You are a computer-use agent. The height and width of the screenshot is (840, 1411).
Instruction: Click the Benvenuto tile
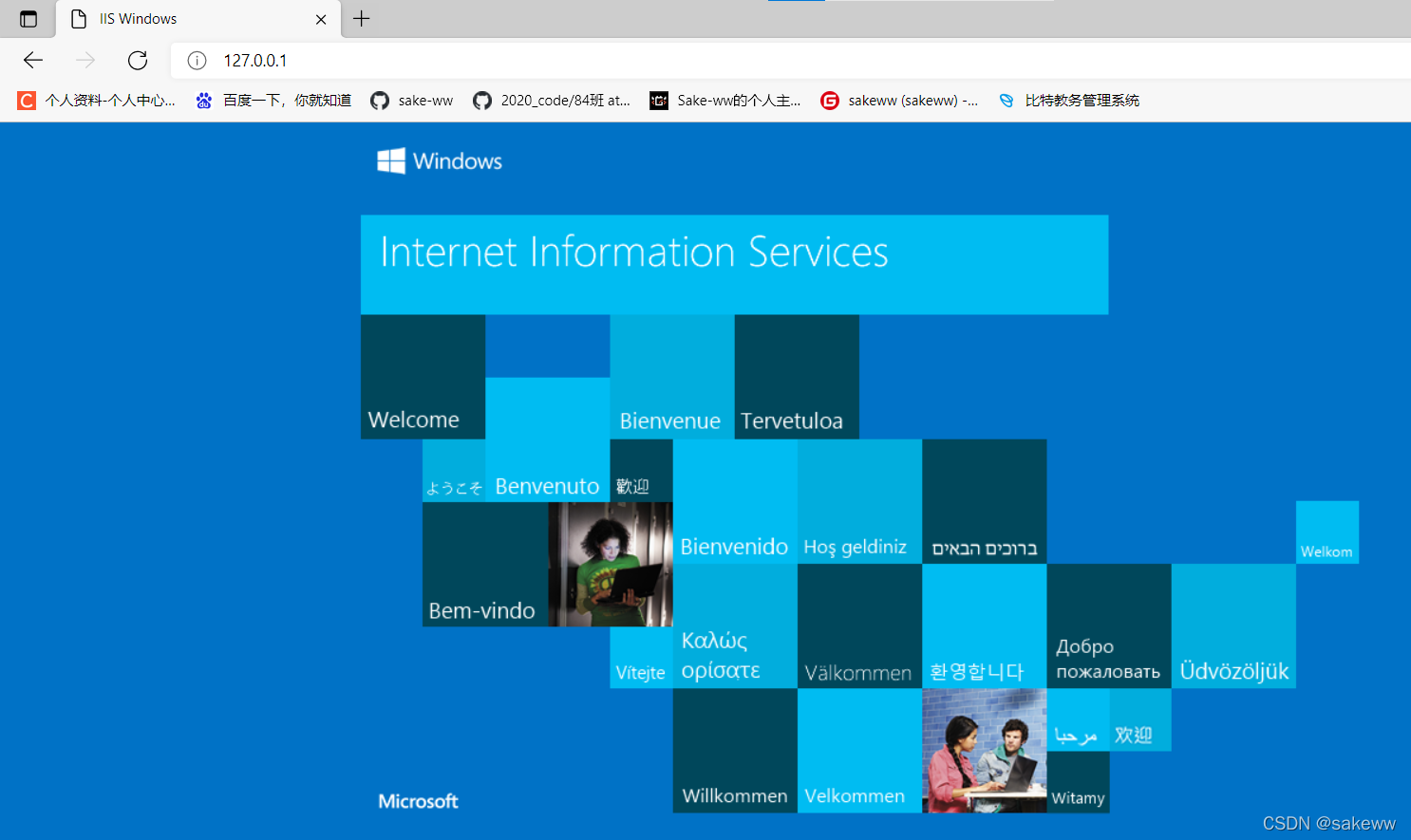(548, 439)
